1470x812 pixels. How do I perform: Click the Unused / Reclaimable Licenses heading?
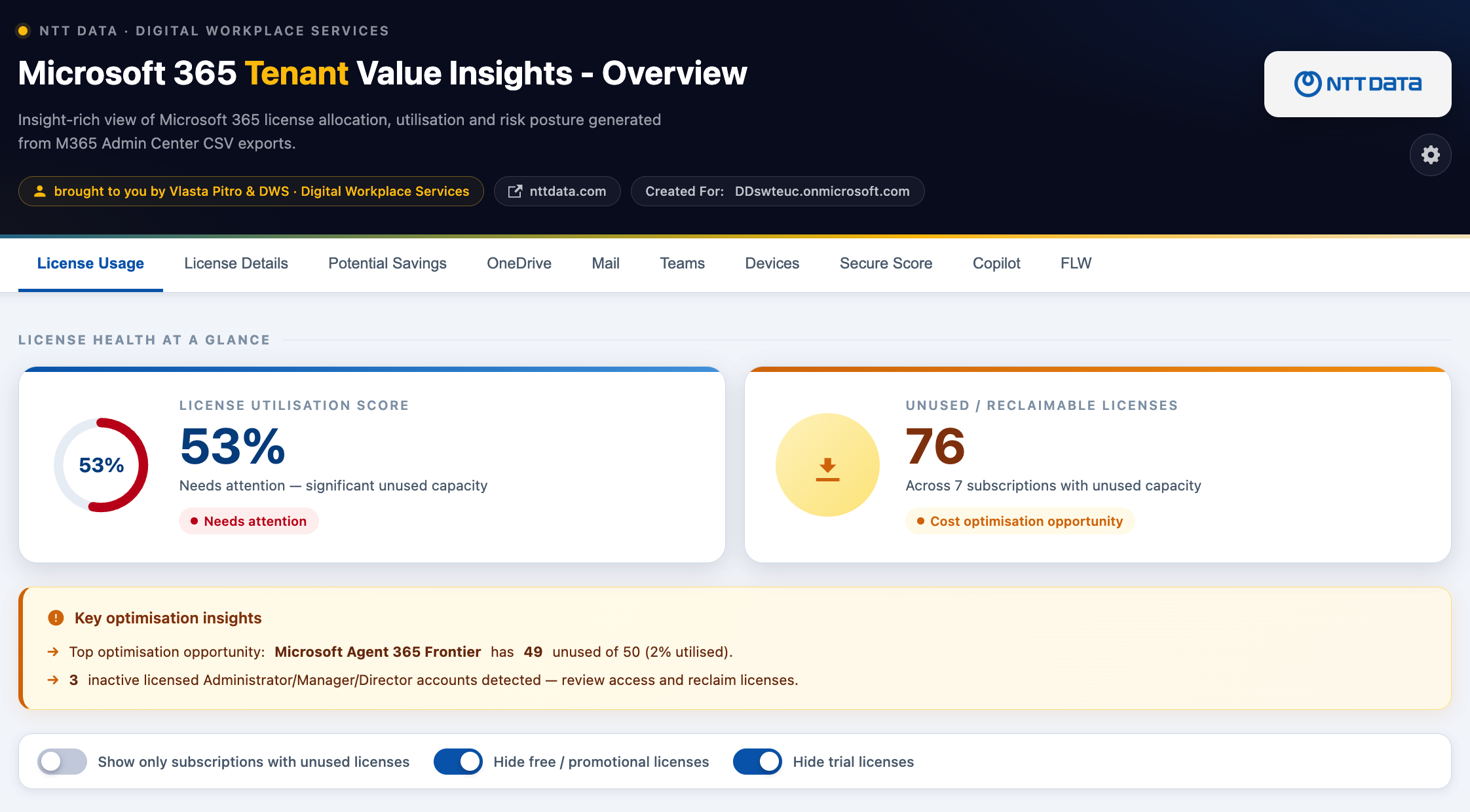coord(1042,405)
